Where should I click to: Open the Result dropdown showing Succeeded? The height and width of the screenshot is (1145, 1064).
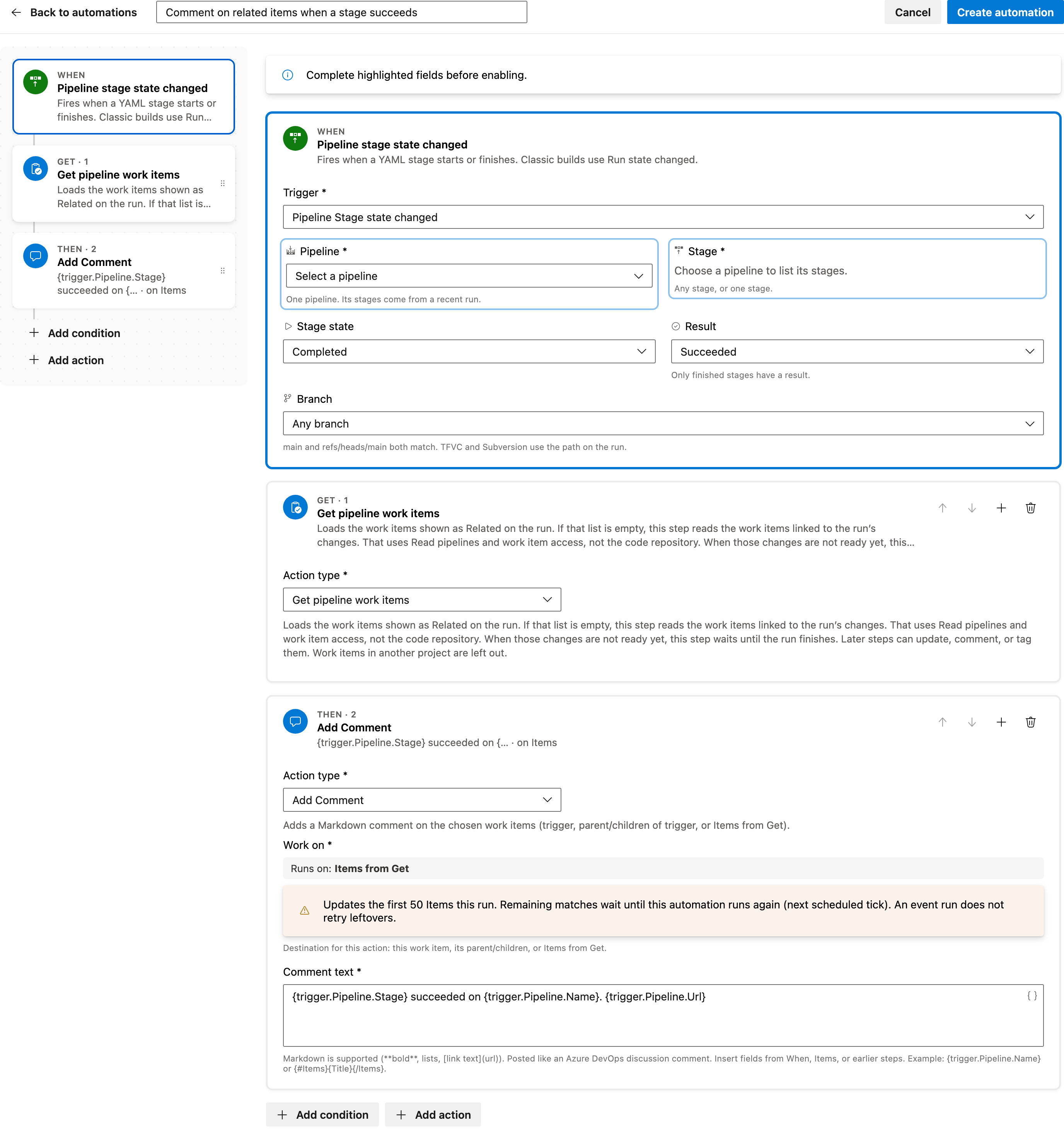857,351
